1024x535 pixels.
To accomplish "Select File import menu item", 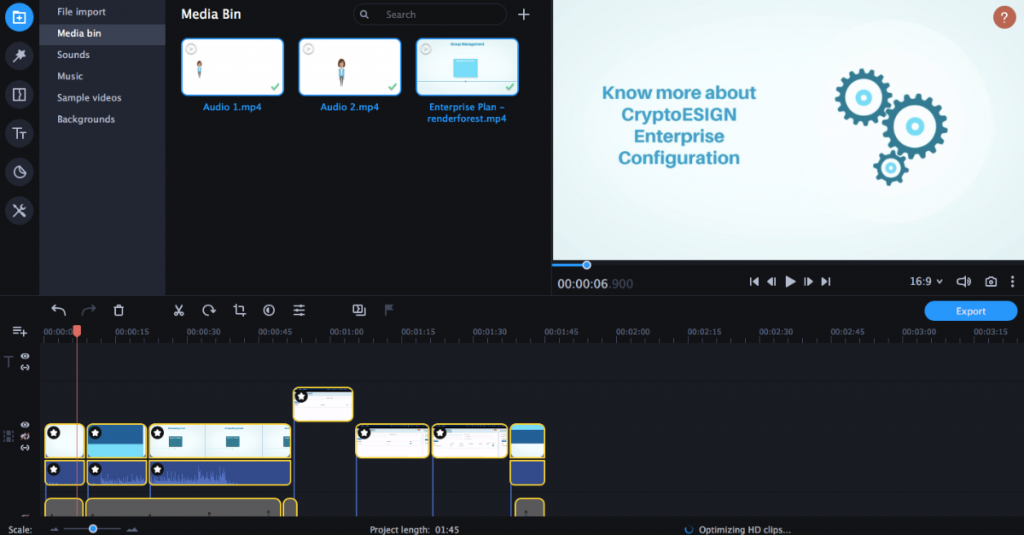I will [x=102, y=12].
